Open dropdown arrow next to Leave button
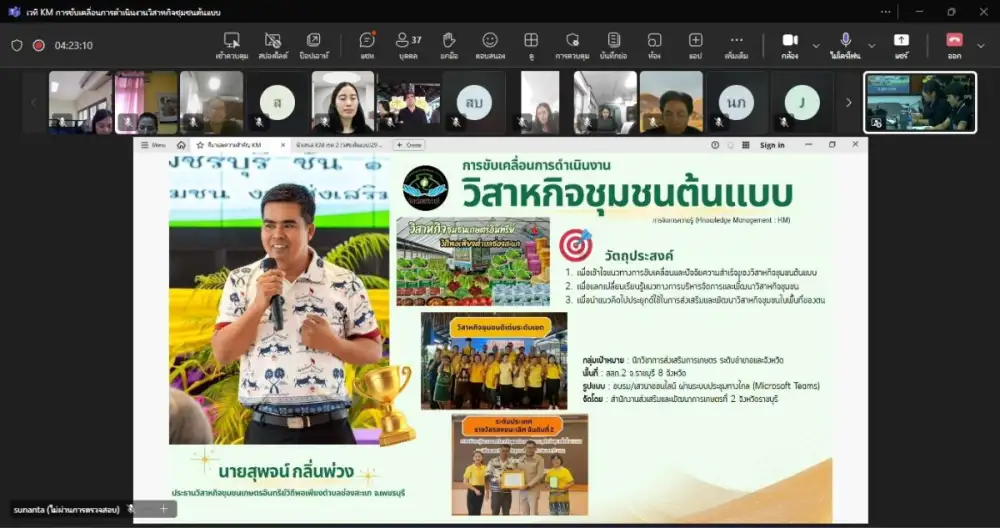Screen dimensions: 1000x528 click(x=981, y=45)
